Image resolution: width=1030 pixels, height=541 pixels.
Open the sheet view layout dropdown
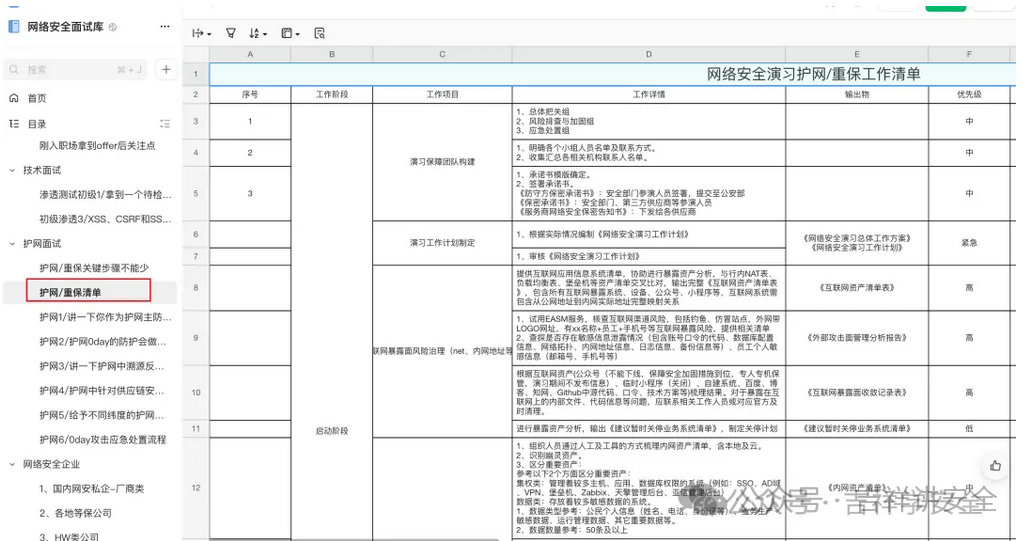point(290,33)
